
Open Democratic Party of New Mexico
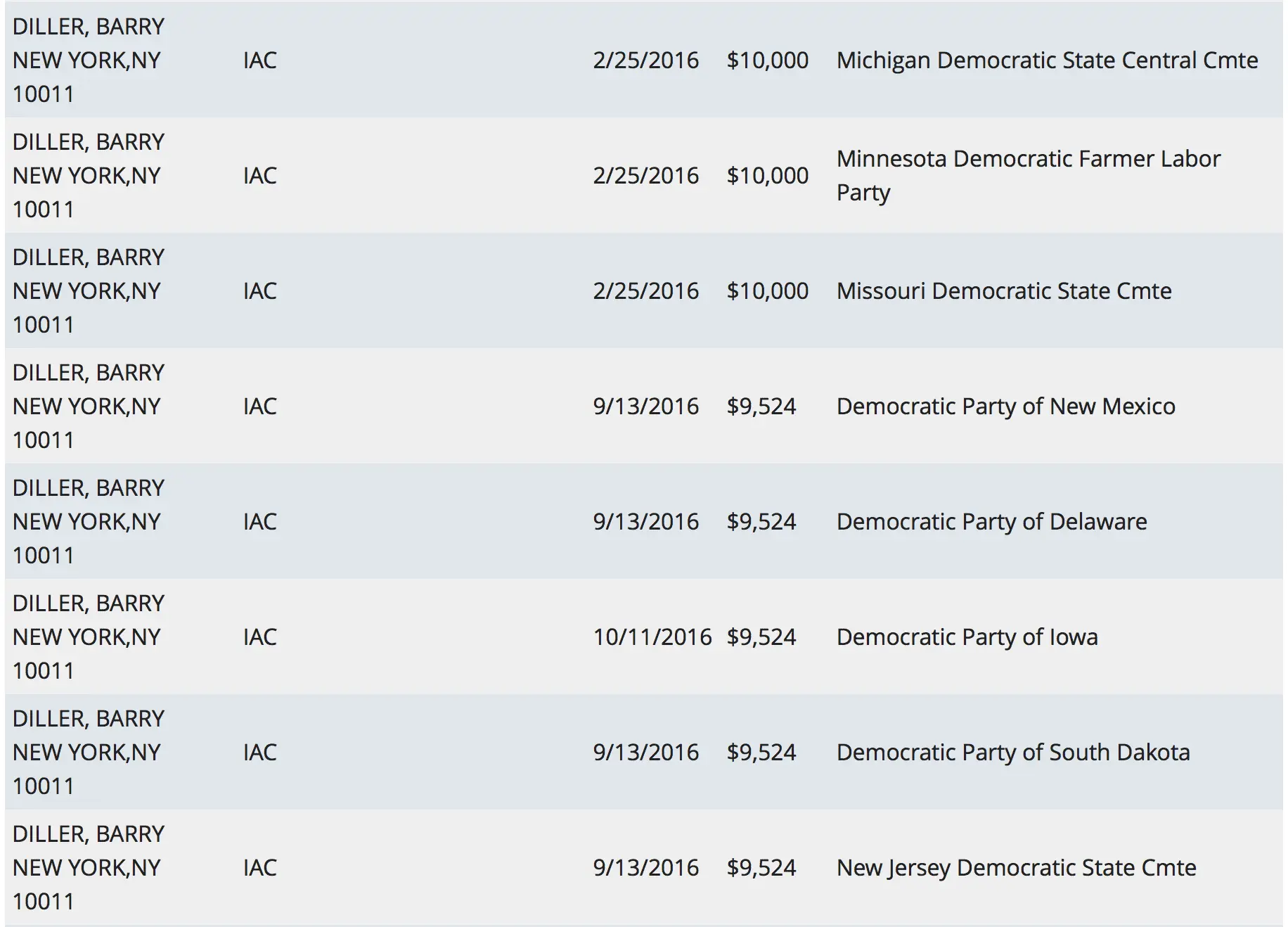click(x=1005, y=407)
